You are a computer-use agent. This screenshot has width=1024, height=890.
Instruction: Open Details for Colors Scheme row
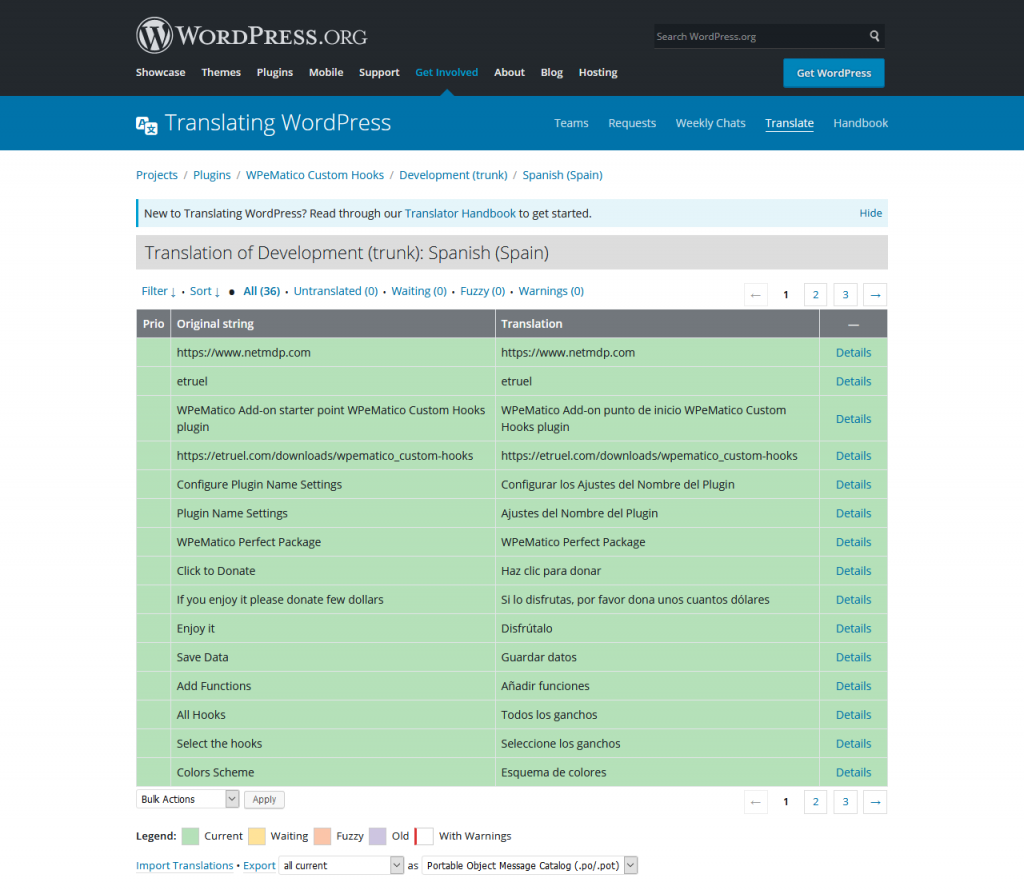pyautogui.click(x=854, y=772)
